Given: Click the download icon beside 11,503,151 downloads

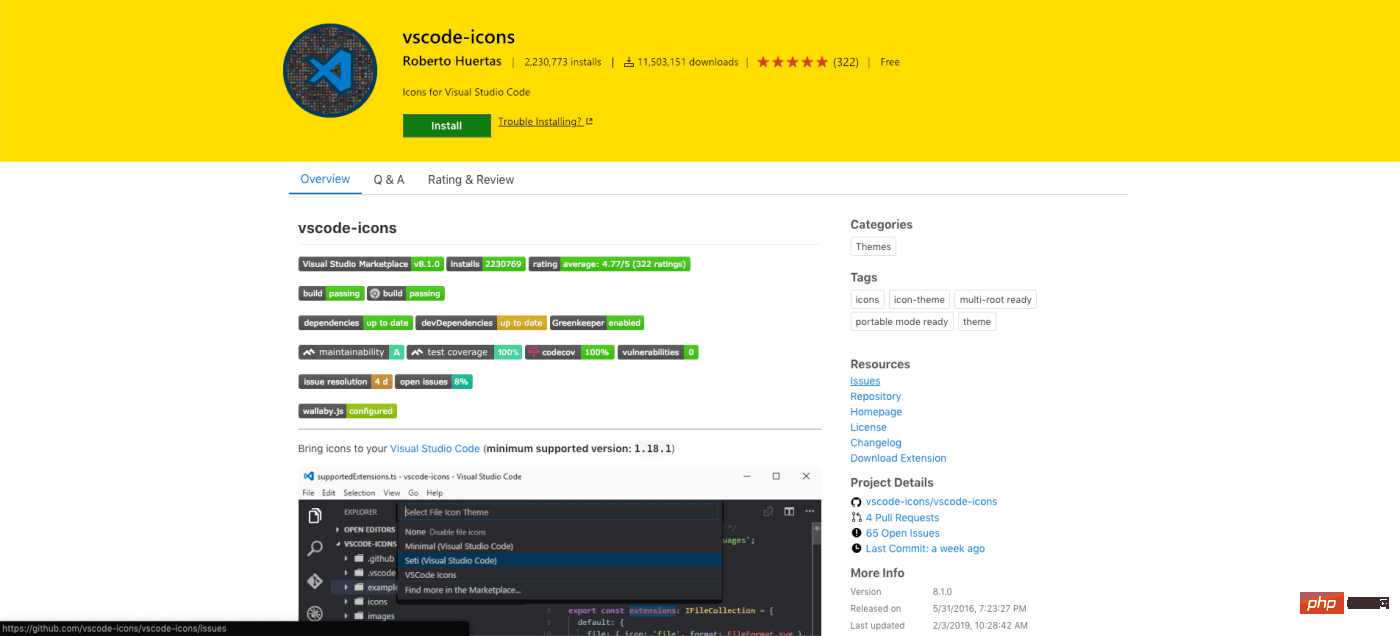Looking at the screenshot, I should point(629,62).
